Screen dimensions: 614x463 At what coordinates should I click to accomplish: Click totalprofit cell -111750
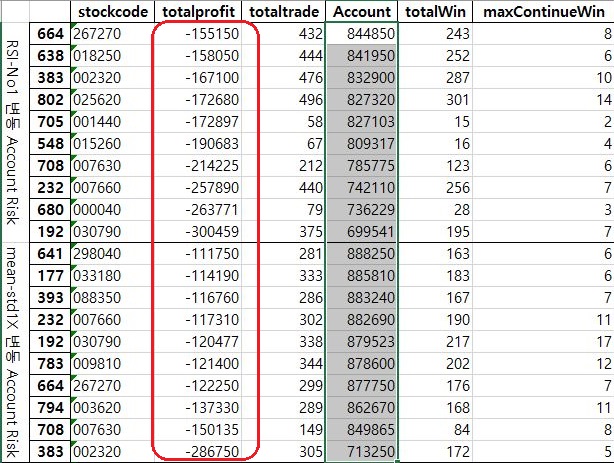pyautogui.click(x=198, y=253)
